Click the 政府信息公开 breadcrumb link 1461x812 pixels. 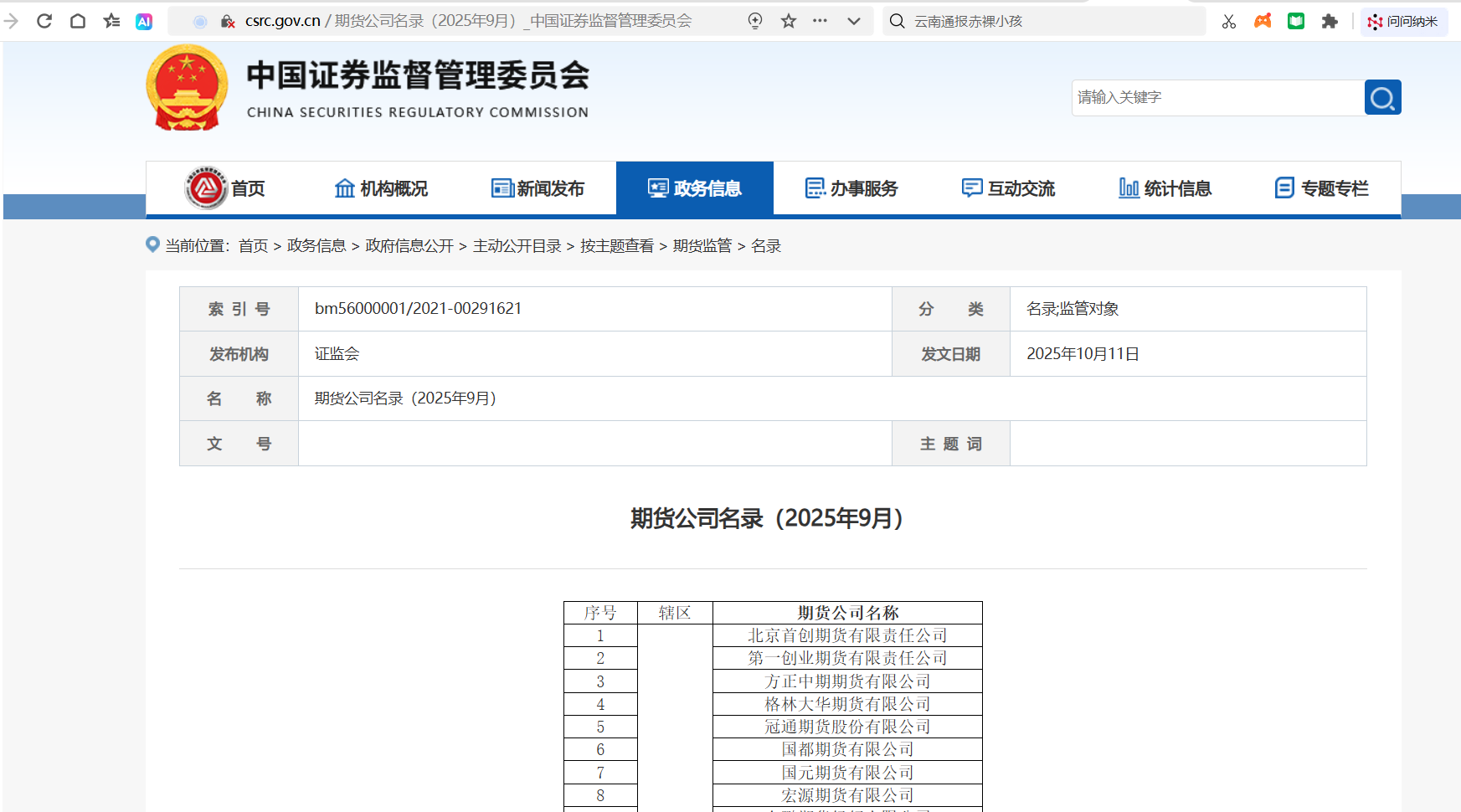409,245
